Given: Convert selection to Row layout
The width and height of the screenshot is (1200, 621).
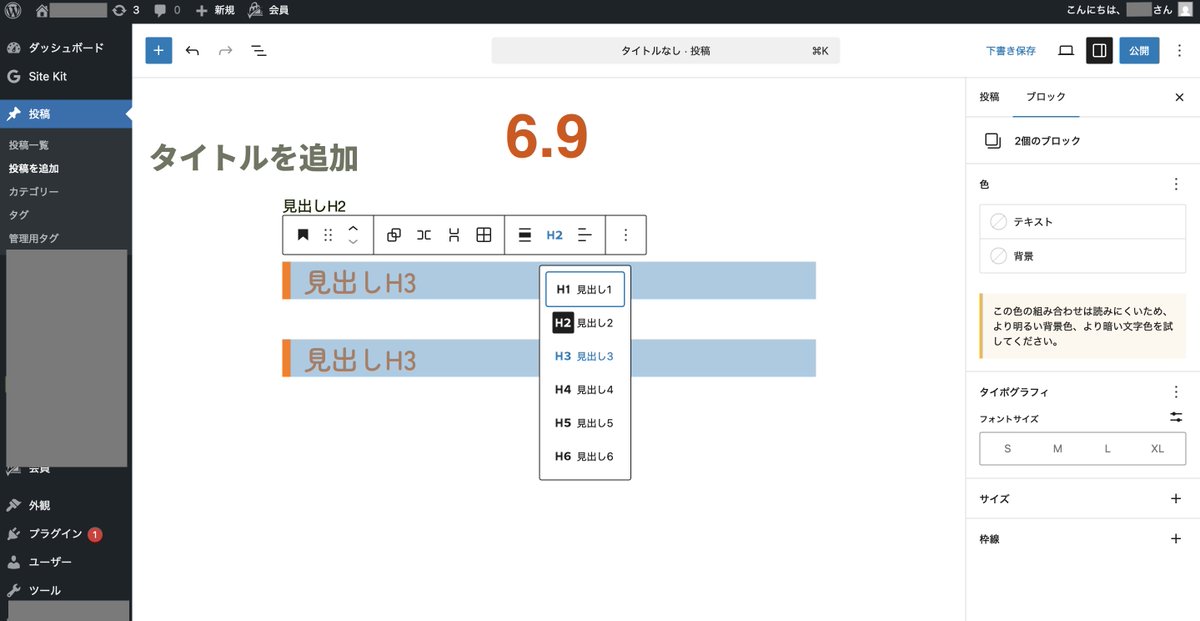Looking at the screenshot, I should (x=424, y=235).
